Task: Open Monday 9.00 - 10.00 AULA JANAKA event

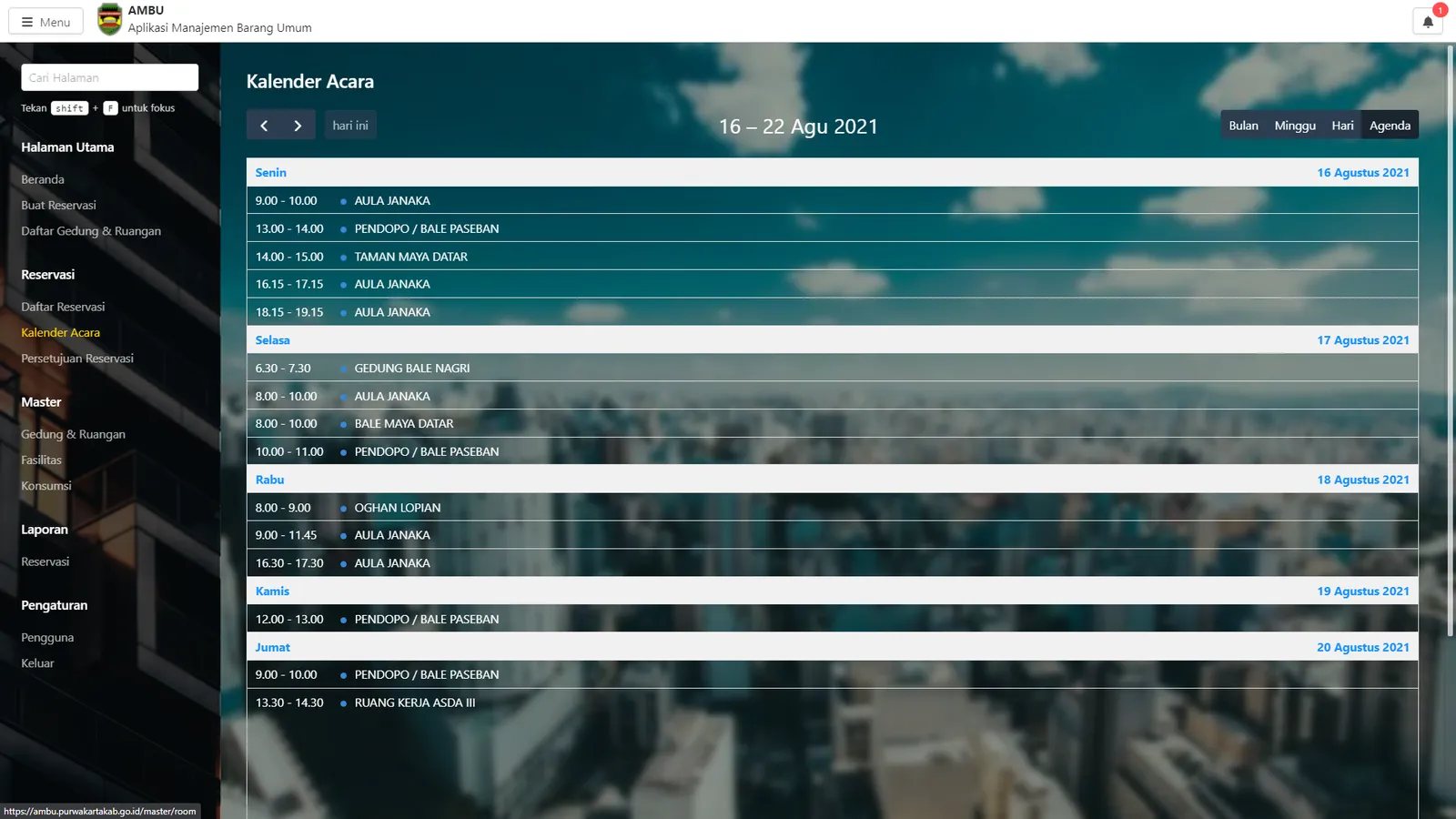Action: 832,200
